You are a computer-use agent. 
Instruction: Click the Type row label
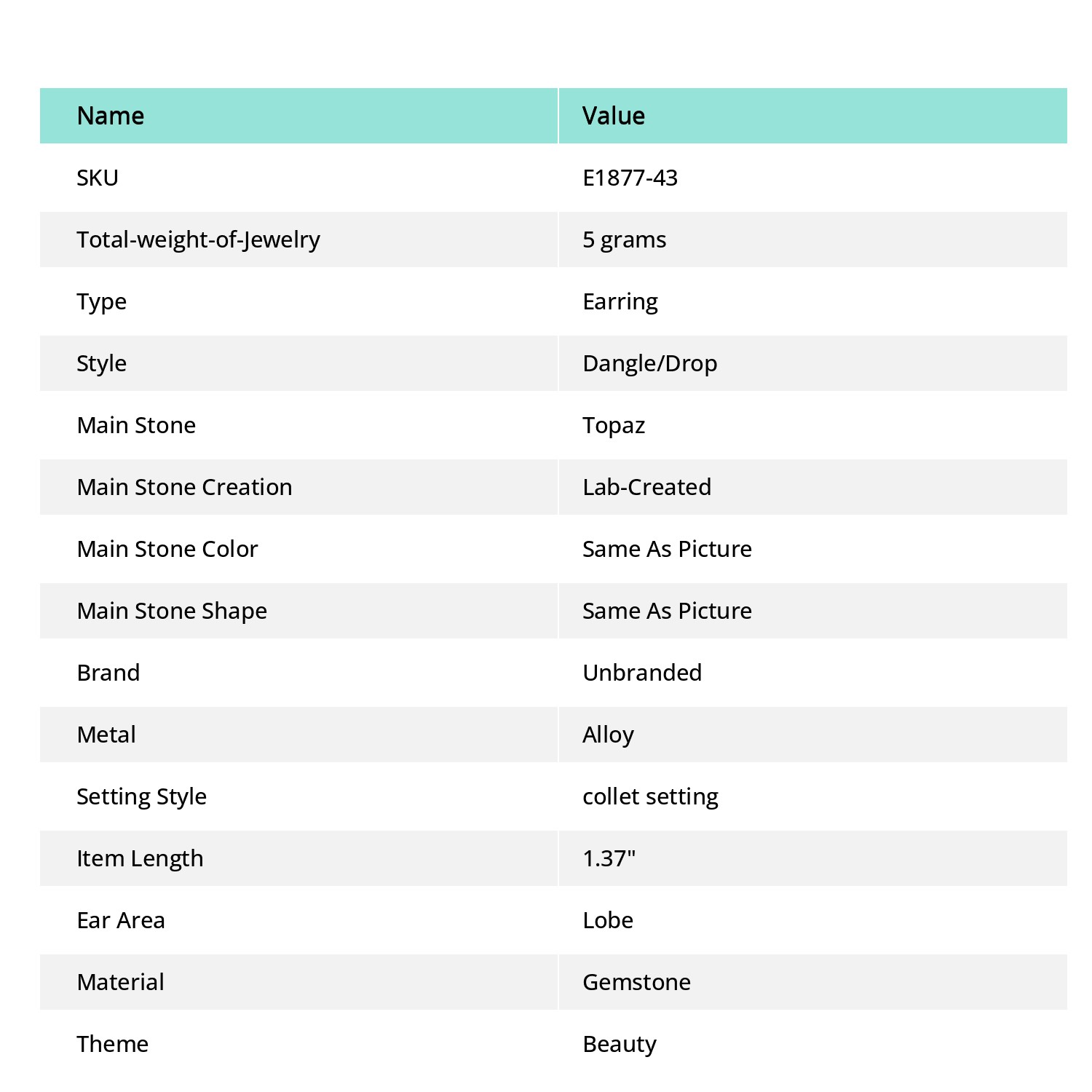[101, 301]
